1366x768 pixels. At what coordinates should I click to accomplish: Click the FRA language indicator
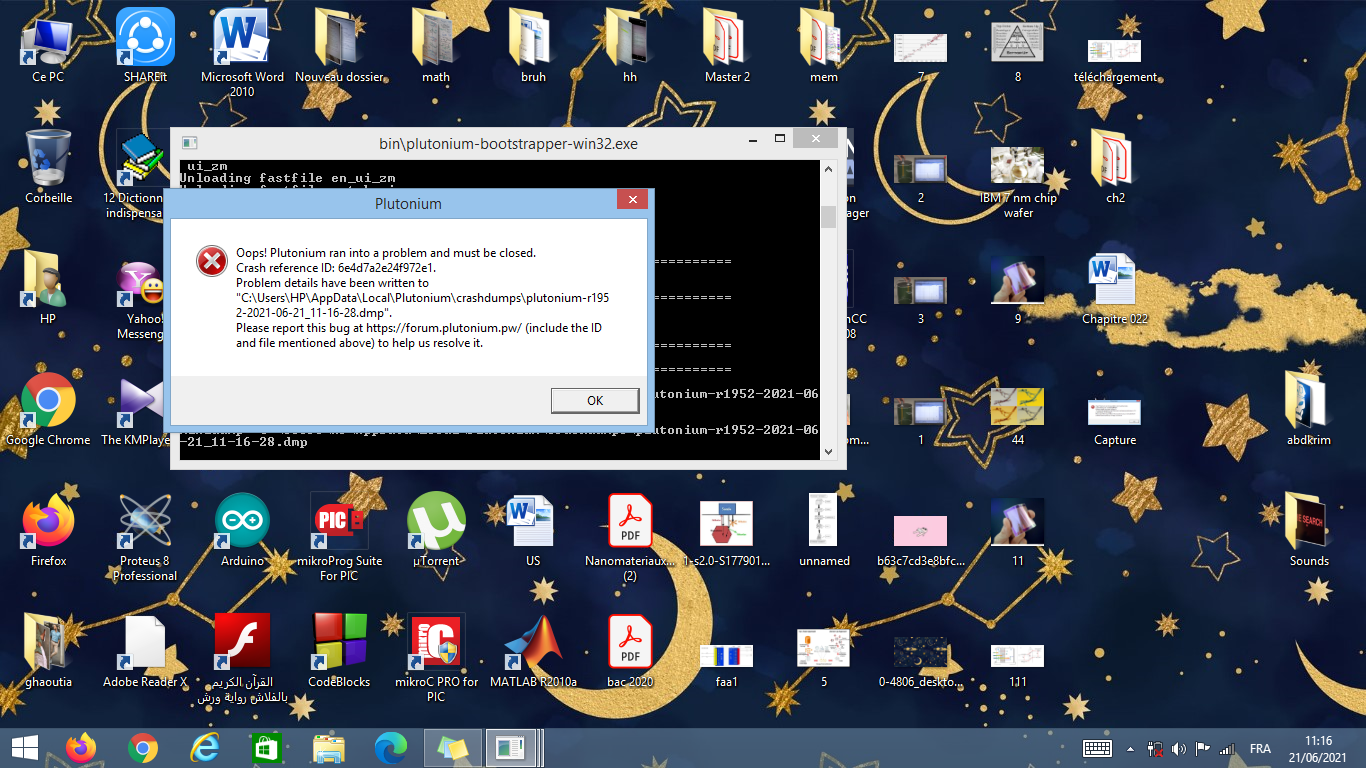click(x=1260, y=749)
